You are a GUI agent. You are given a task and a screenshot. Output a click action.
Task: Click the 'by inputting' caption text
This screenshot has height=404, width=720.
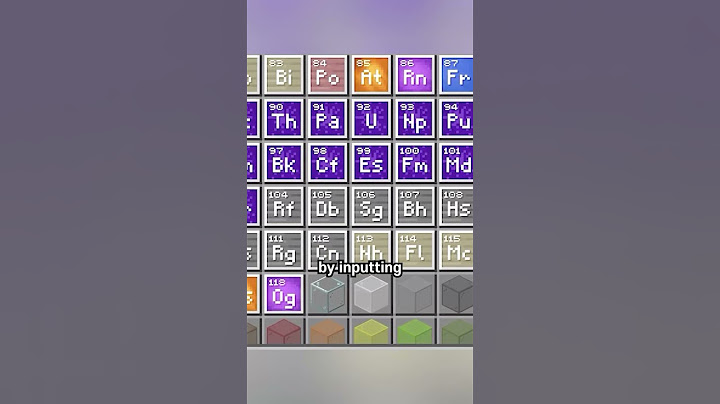pos(360,268)
